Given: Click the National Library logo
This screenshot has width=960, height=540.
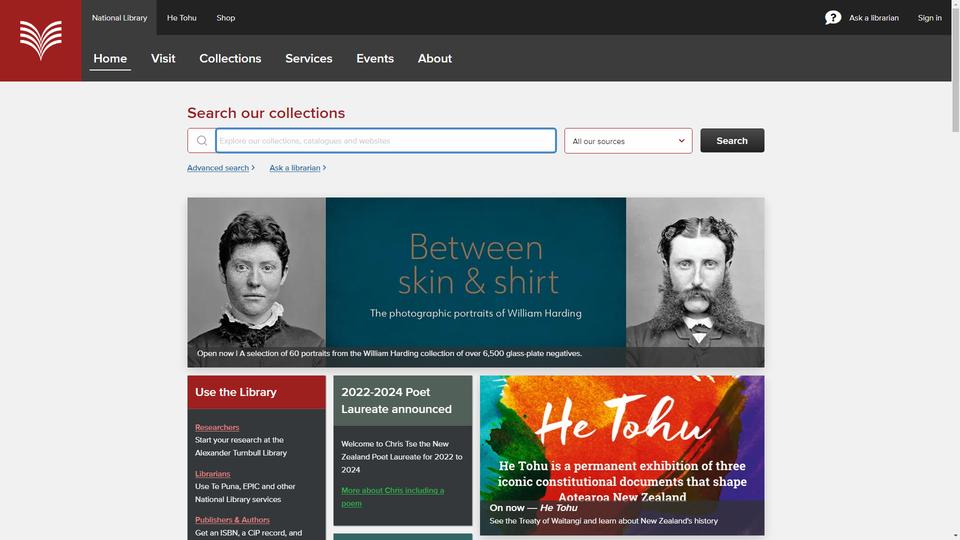Looking at the screenshot, I should coord(40,40).
